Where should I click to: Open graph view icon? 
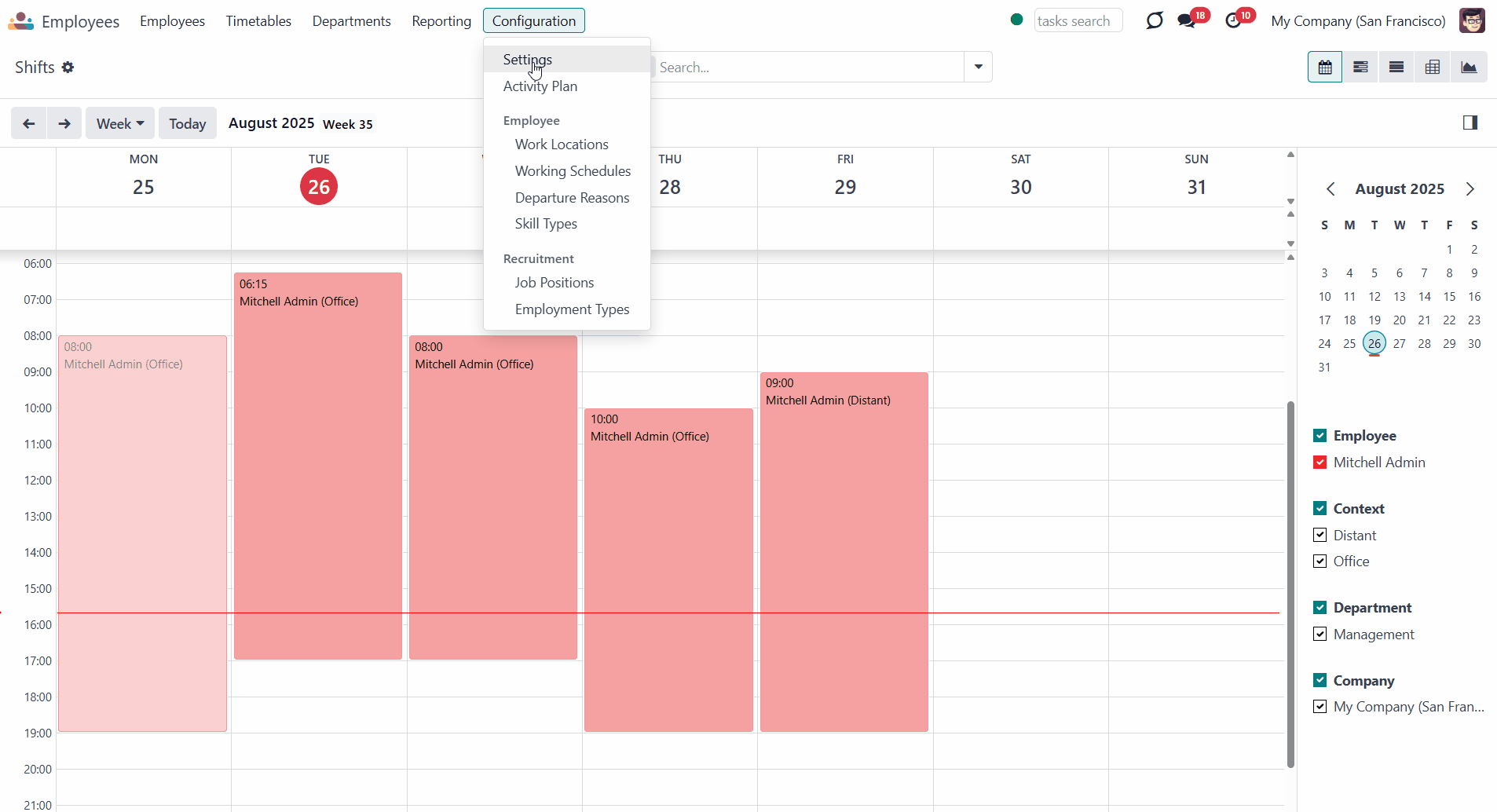(1469, 68)
